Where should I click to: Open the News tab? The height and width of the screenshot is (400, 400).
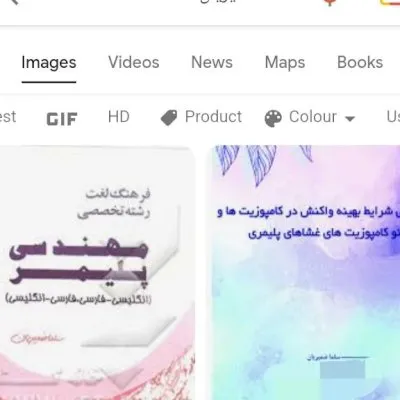tap(212, 62)
